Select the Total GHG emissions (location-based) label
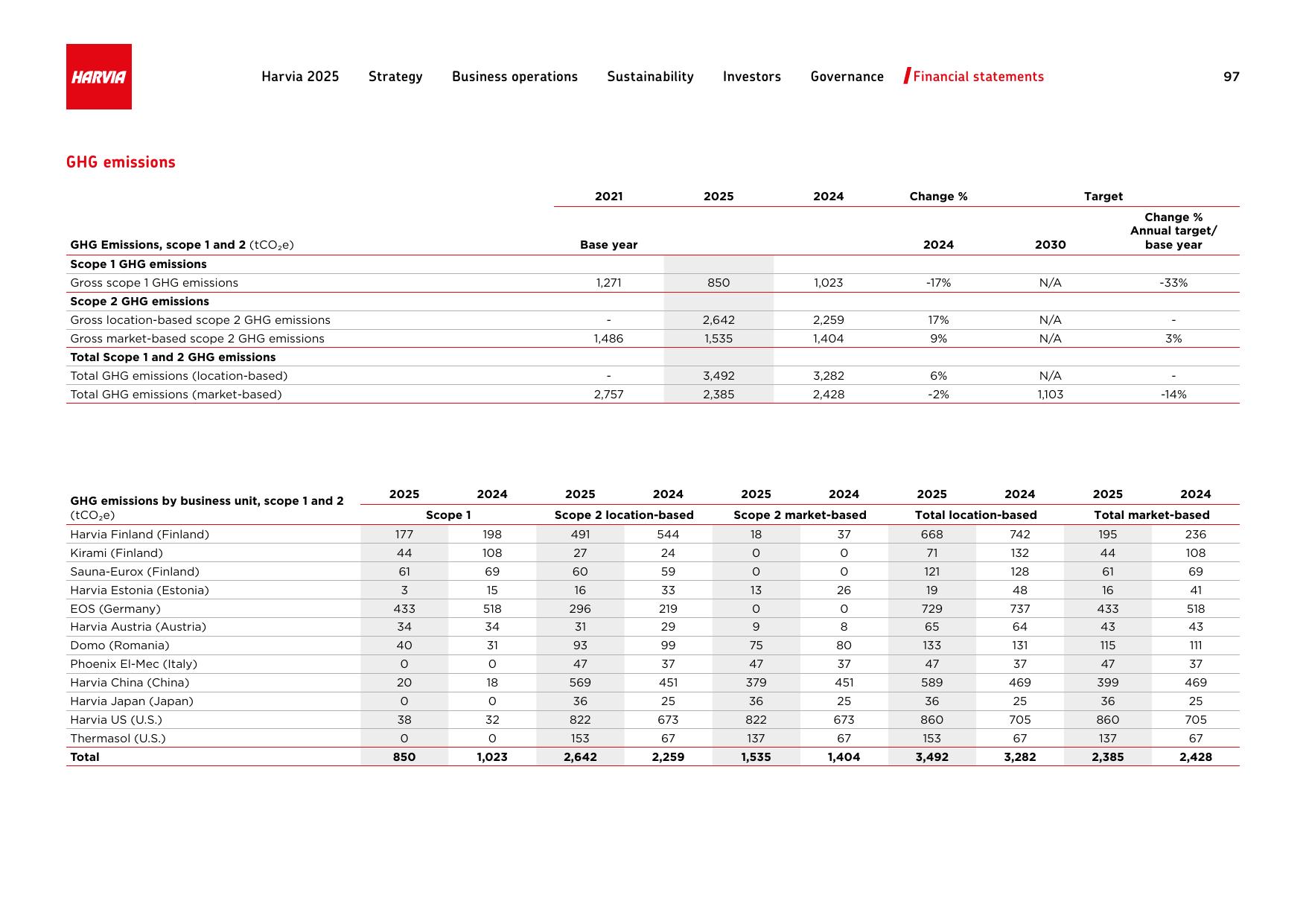The height and width of the screenshot is (924, 1306). point(179,376)
